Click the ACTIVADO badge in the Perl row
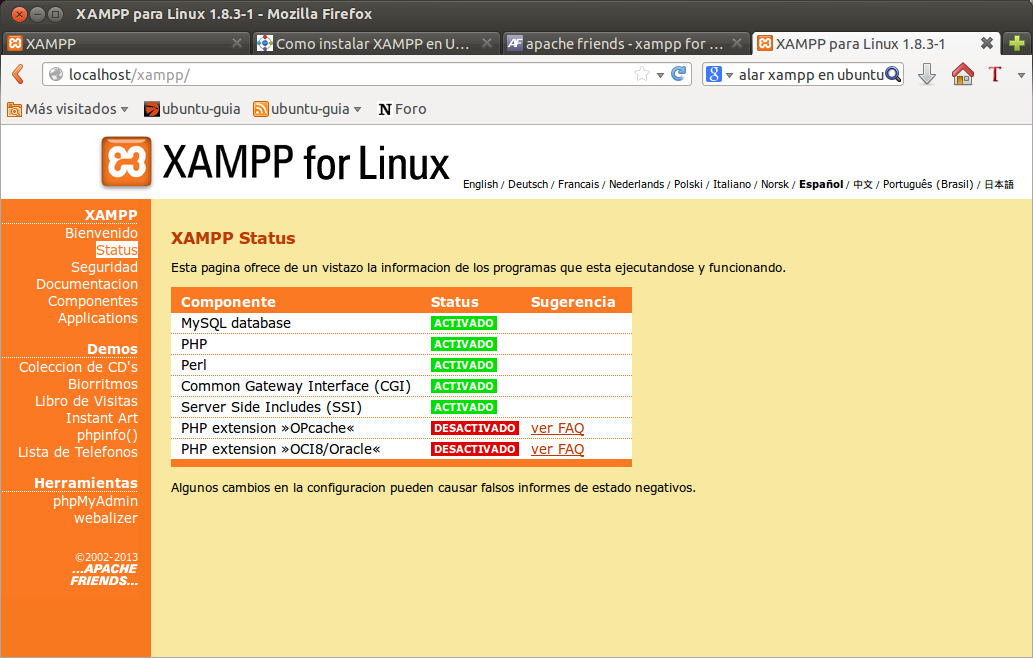This screenshot has height=658, width=1033. coord(464,365)
